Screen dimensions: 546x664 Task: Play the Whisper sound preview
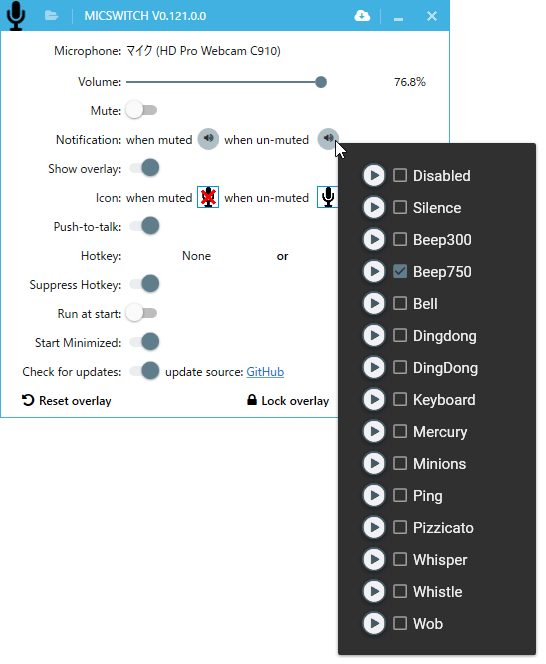pos(374,559)
